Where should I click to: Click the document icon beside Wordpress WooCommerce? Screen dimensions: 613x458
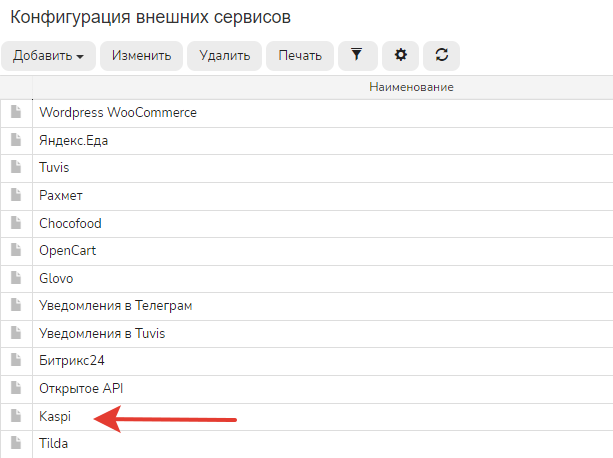pos(16,112)
